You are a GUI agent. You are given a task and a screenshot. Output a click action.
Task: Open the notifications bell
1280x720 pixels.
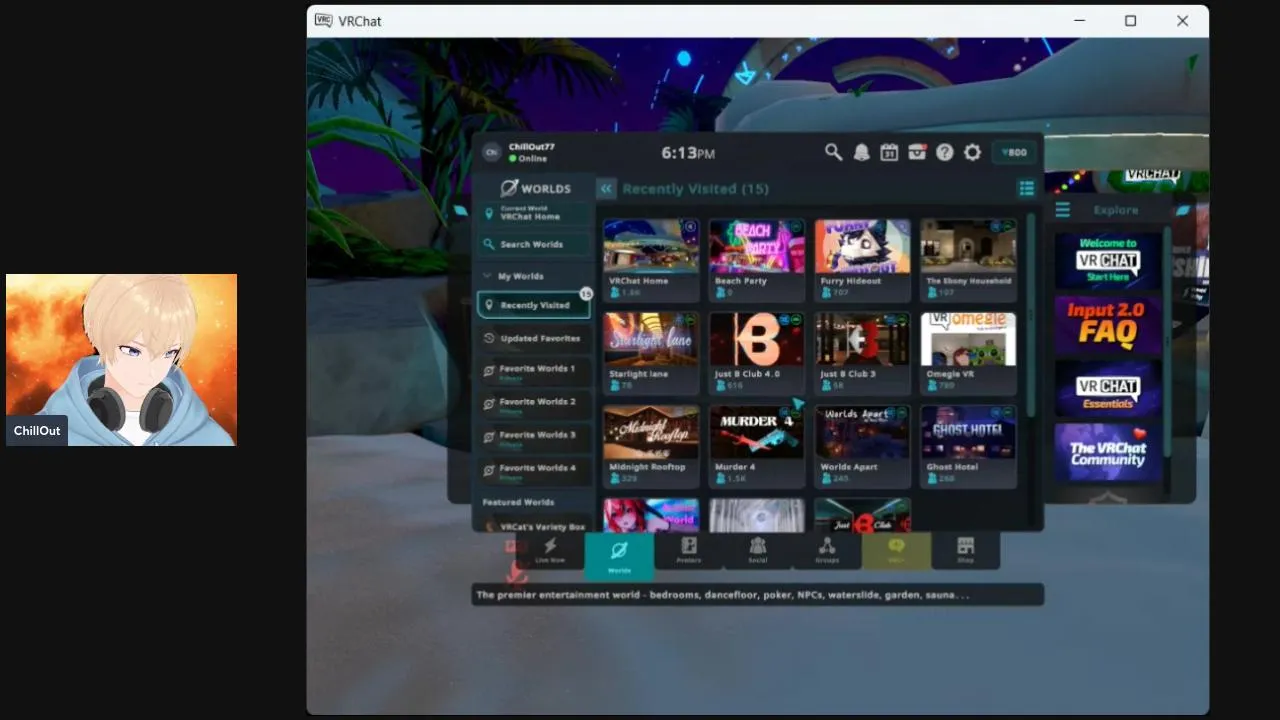pyautogui.click(x=861, y=152)
